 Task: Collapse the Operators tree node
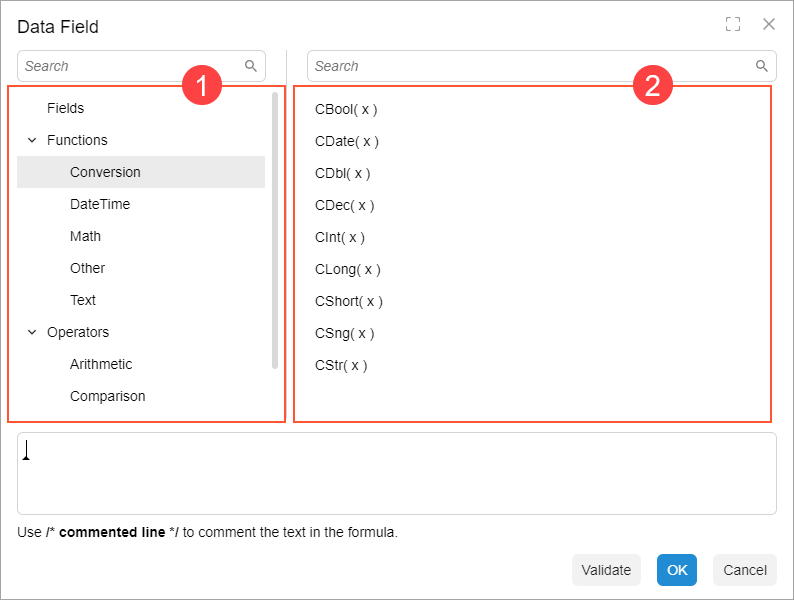point(32,332)
